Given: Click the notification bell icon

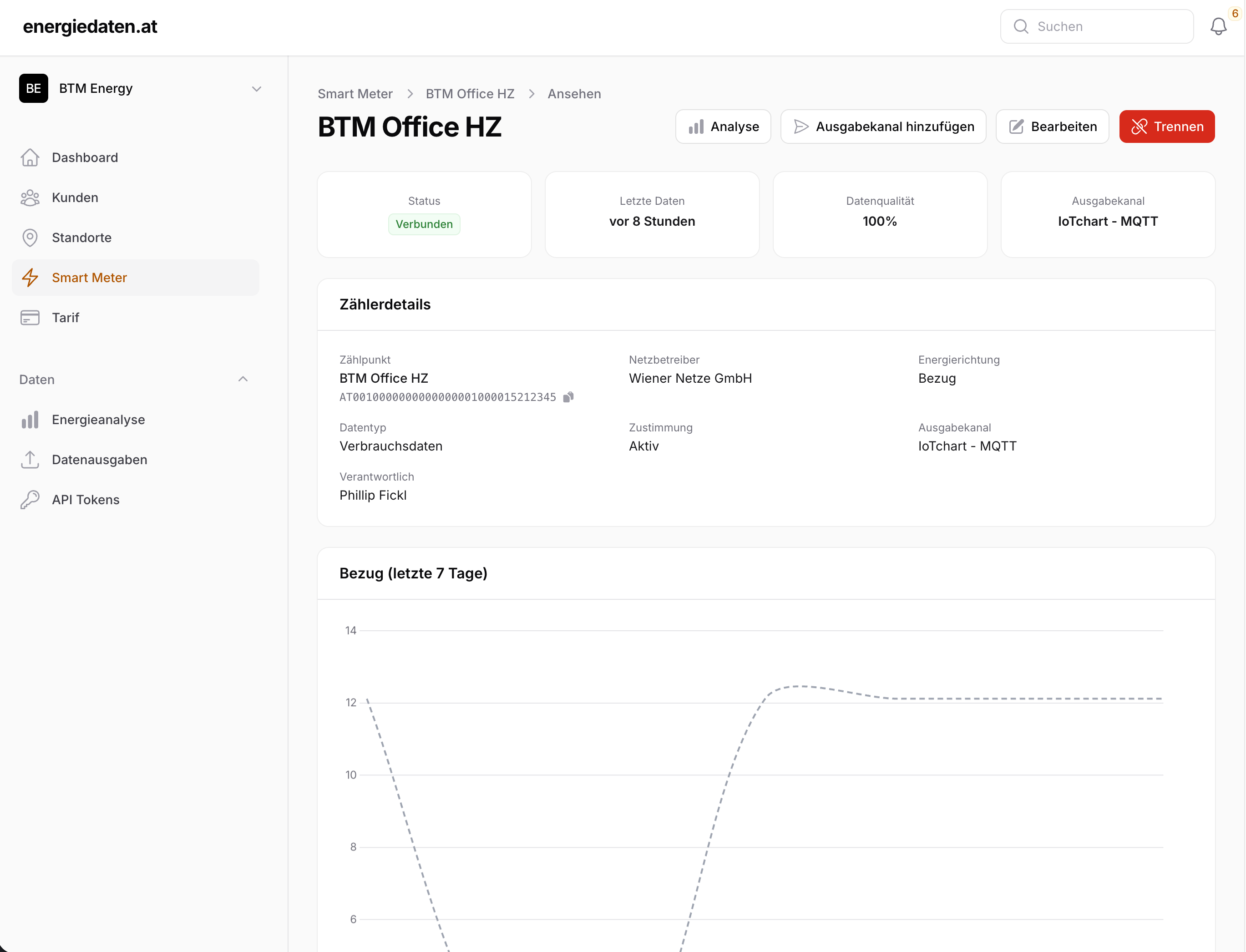Looking at the screenshot, I should click(x=1218, y=27).
